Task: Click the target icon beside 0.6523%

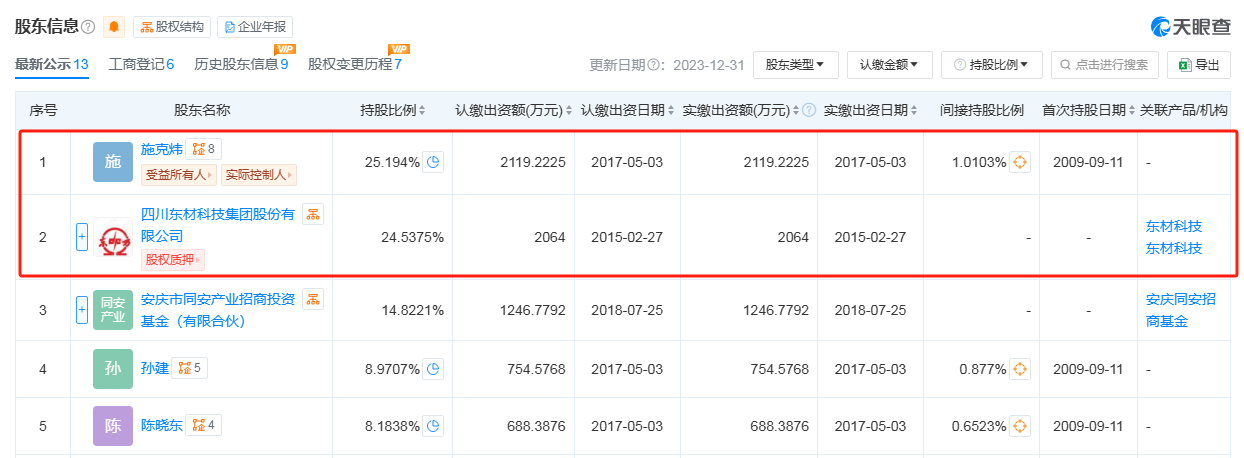Action: tap(1019, 426)
